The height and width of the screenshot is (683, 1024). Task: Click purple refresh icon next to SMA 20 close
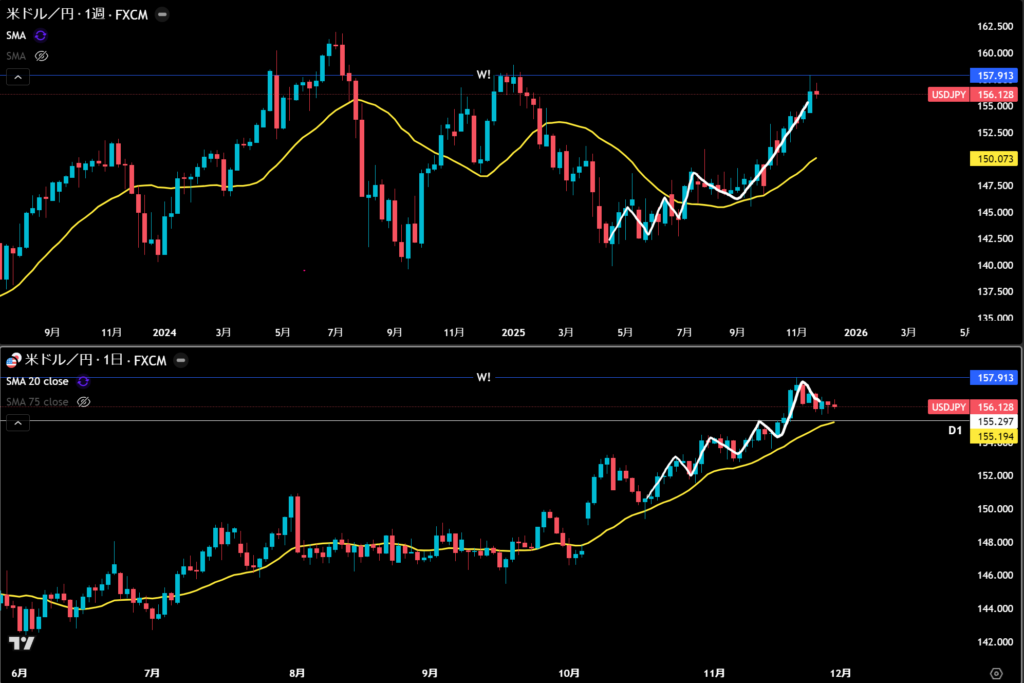tap(83, 381)
